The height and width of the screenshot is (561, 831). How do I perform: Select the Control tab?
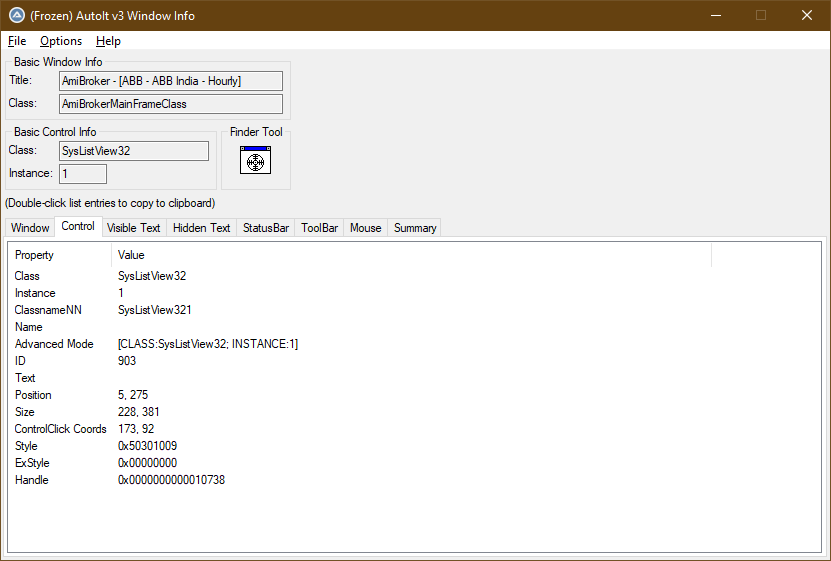point(78,226)
